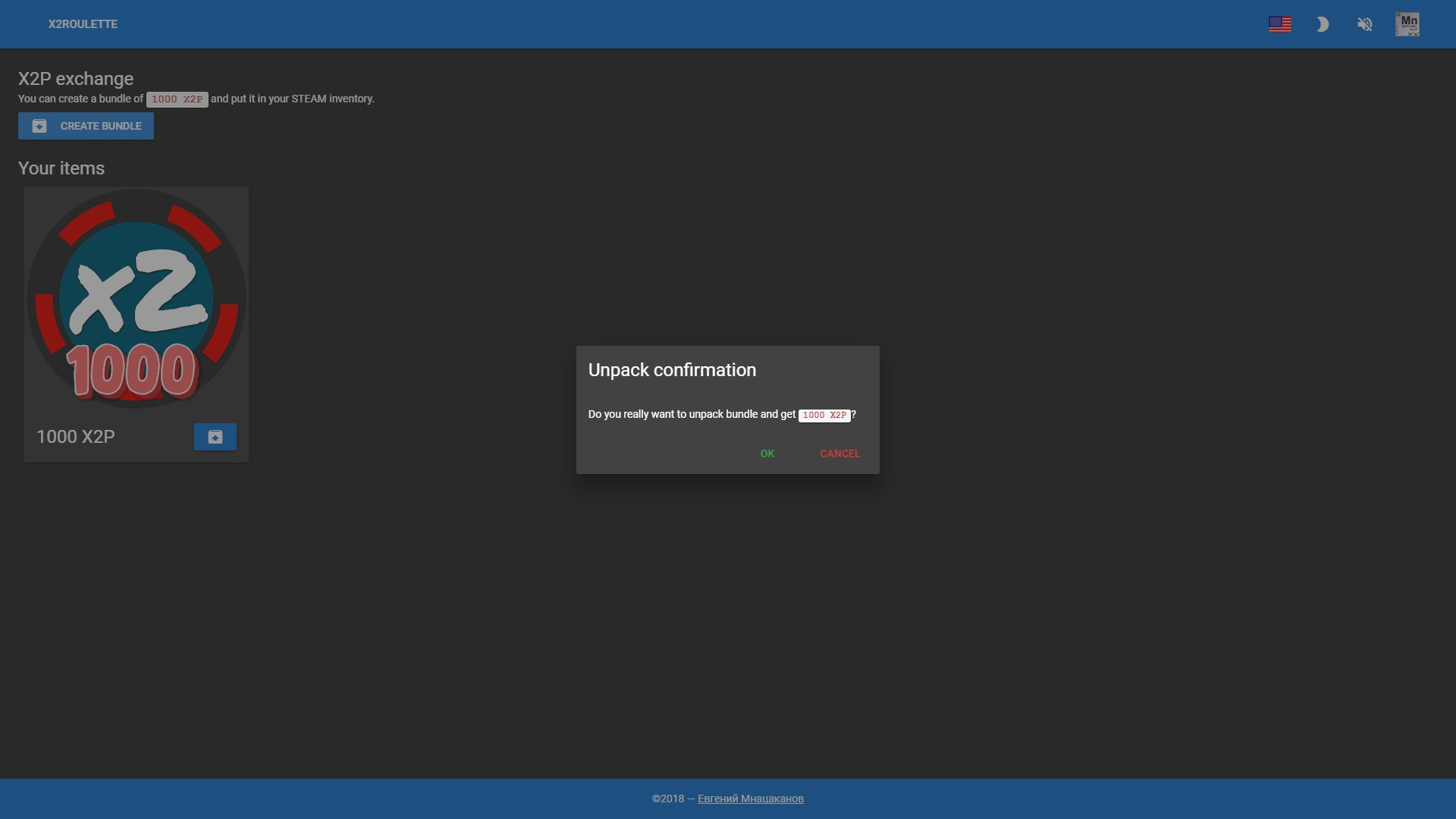This screenshot has width=1456, height=819.
Task: Click the archive icon inside Create Bundle
Action: tap(39, 126)
